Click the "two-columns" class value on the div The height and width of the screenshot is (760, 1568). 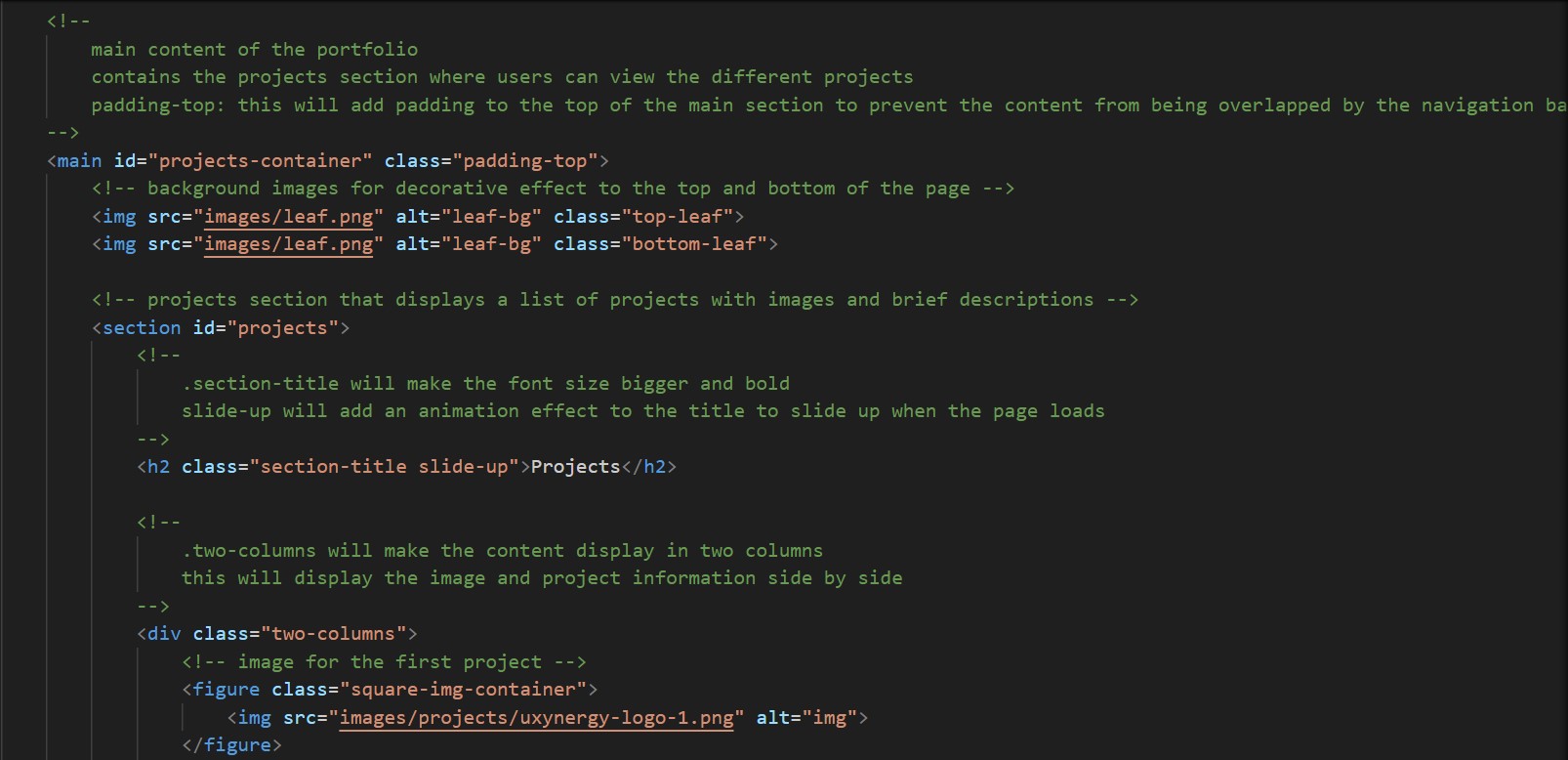tap(333, 634)
